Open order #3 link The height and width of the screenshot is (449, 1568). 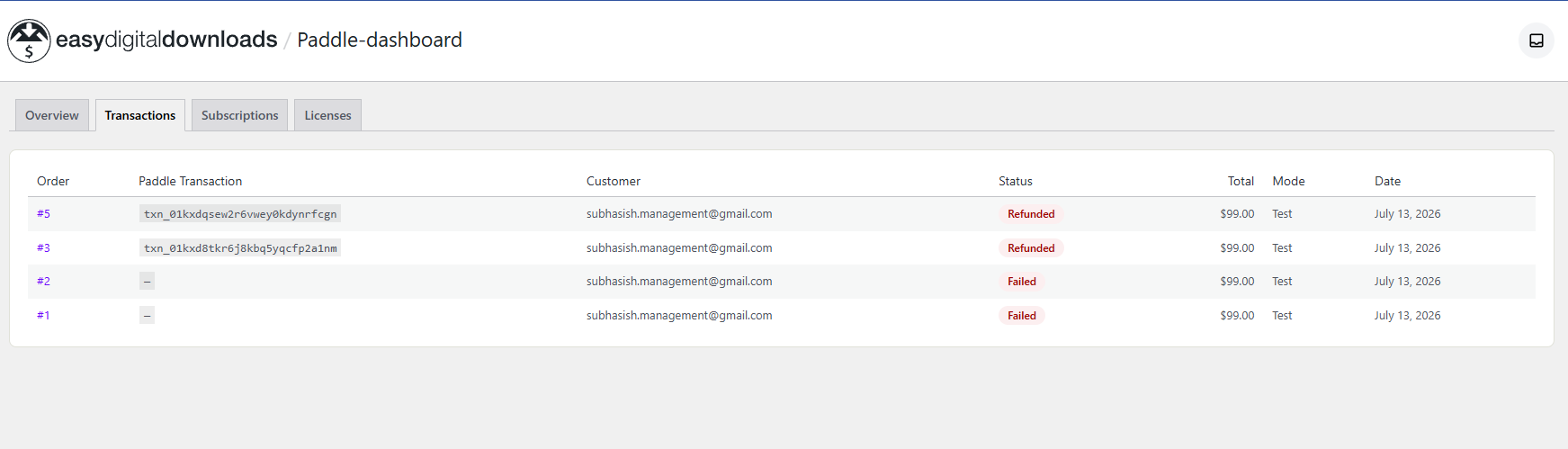tap(43, 248)
